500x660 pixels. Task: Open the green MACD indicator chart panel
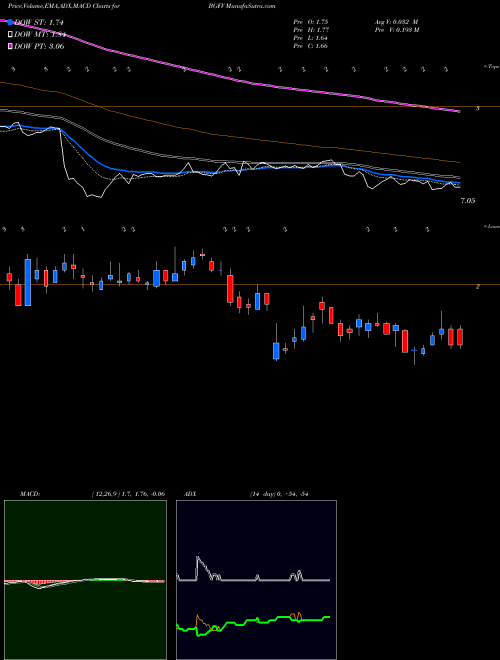coord(85,580)
